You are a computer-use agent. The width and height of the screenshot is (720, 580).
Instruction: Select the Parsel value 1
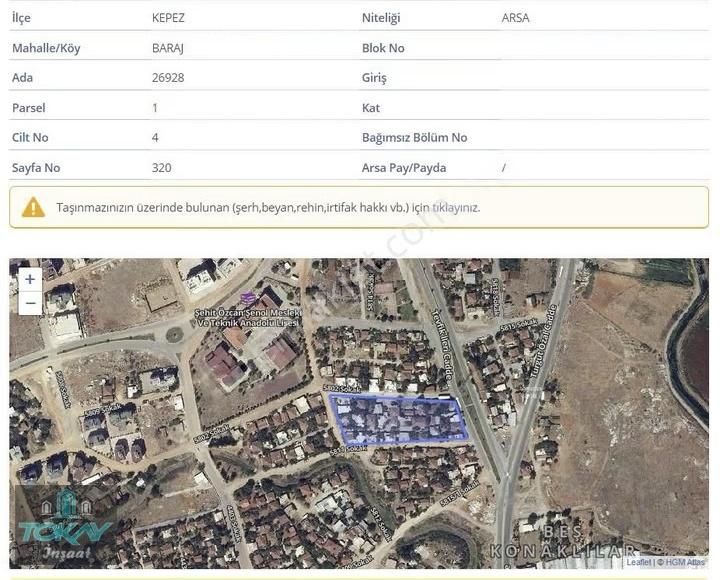click(x=155, y=108)
